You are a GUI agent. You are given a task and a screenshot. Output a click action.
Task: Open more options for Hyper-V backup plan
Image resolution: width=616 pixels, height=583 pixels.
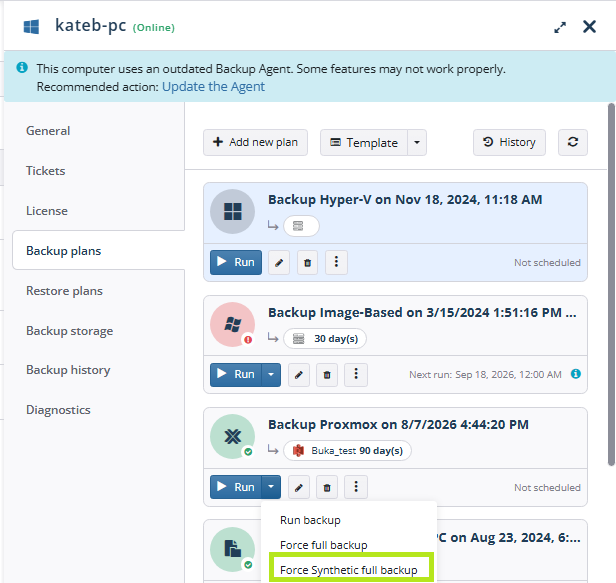(336, 262)
